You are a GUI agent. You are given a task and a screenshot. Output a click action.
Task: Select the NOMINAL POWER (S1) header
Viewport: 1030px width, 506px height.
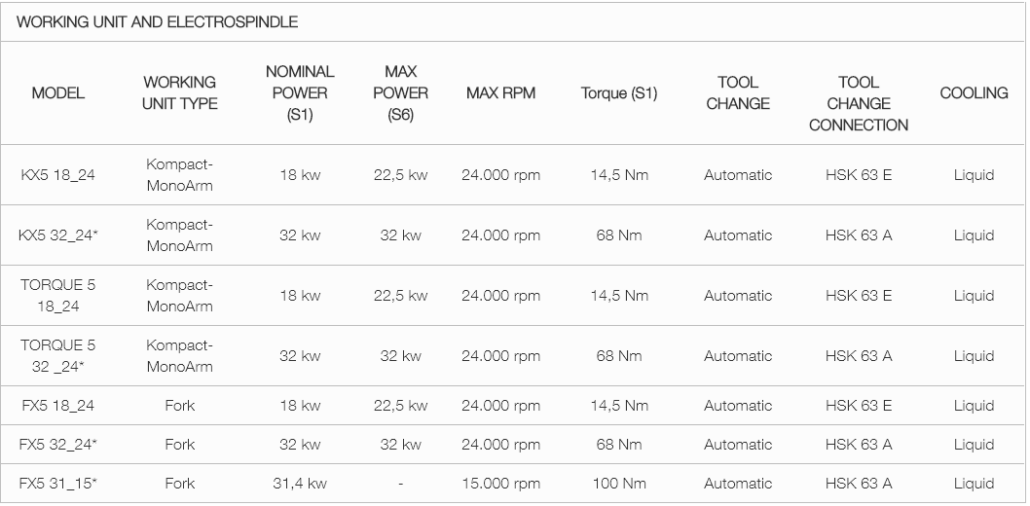pos(300,93)
